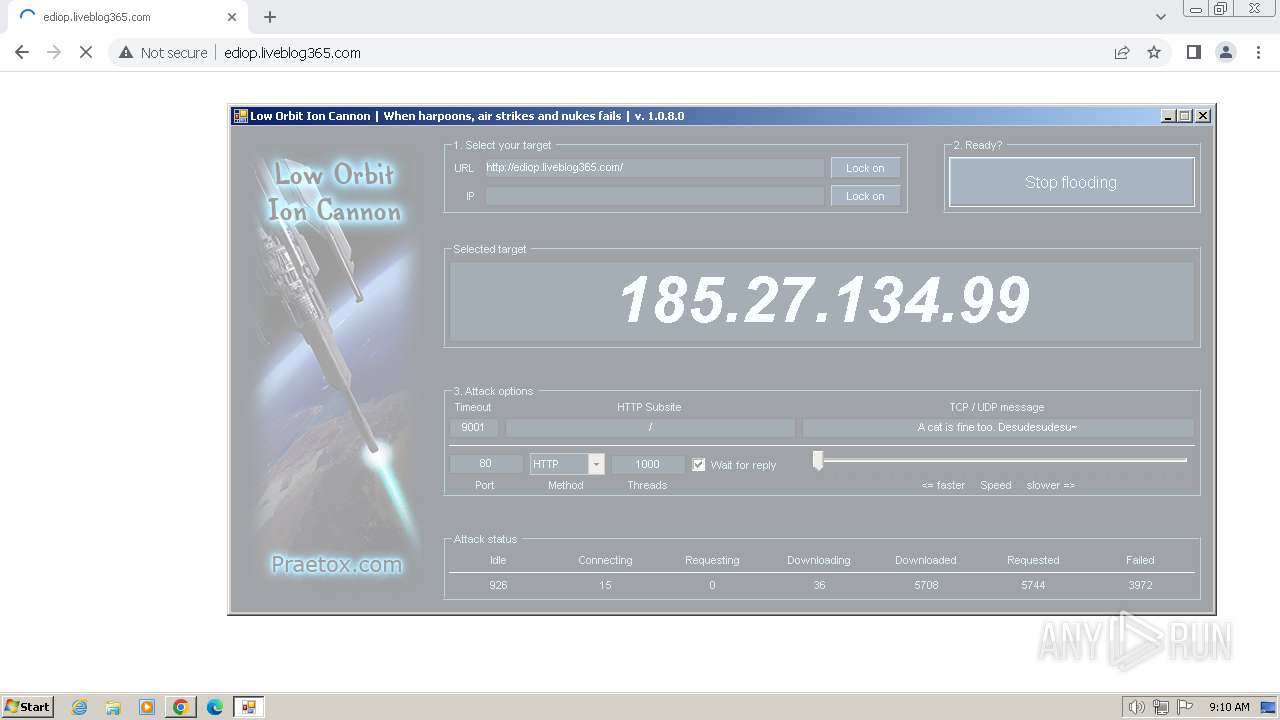This screenshot has height=720, width=1280.
Task: Bookmark this page with the star icon
Action: 1154,53
